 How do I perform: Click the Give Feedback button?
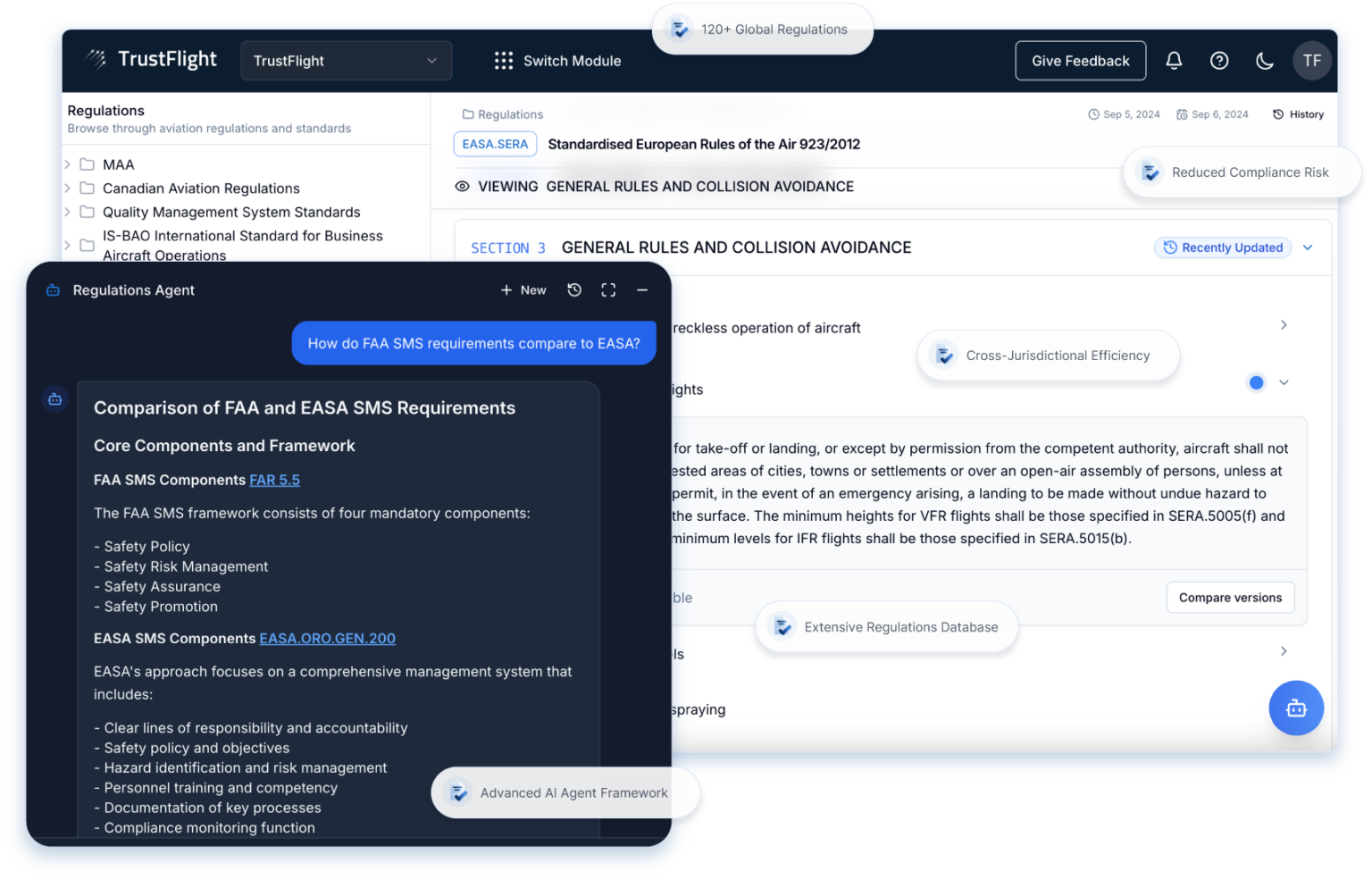pos(1080,60)
